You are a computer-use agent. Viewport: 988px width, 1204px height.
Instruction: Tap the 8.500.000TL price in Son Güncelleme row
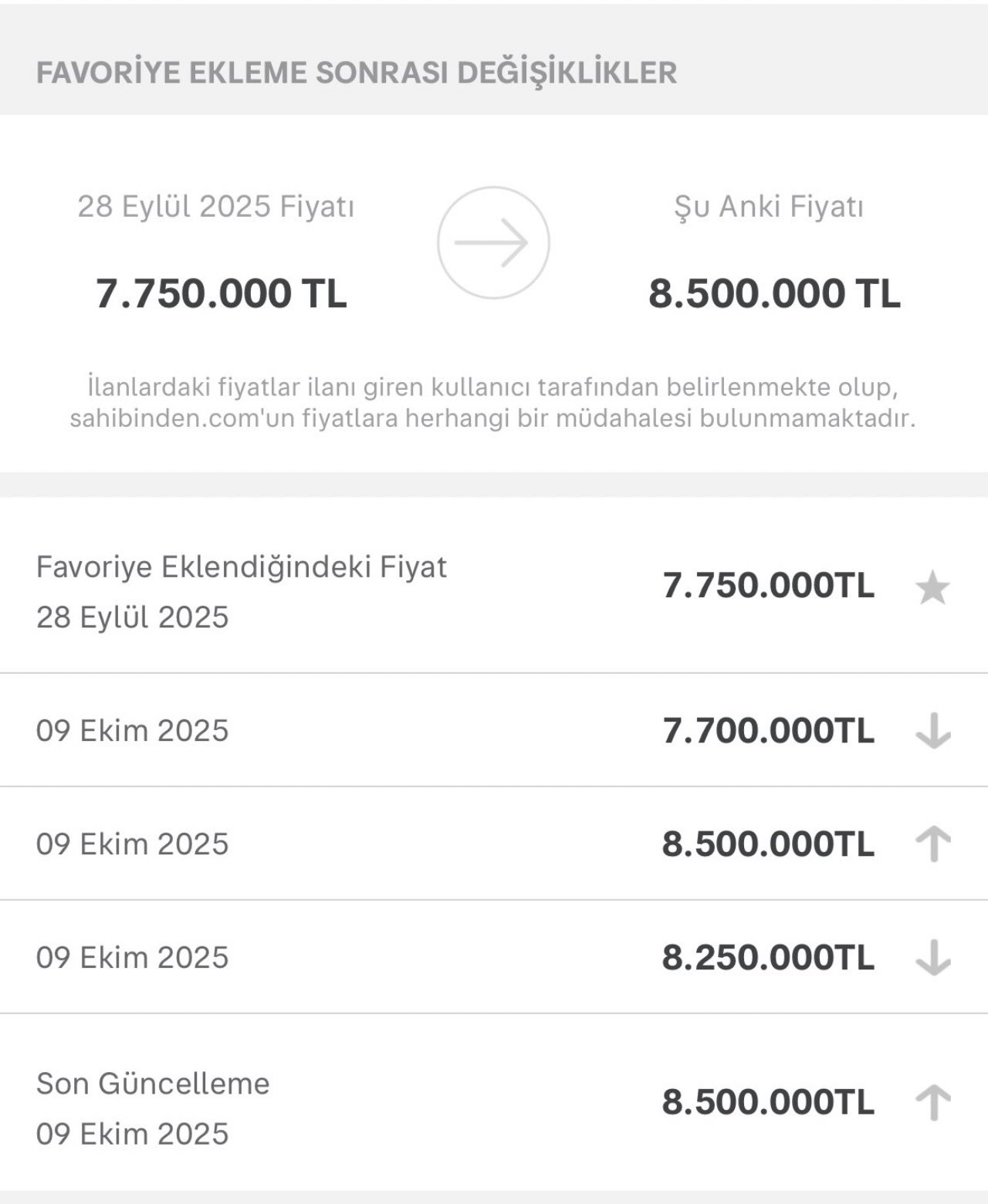(768, 1102)
